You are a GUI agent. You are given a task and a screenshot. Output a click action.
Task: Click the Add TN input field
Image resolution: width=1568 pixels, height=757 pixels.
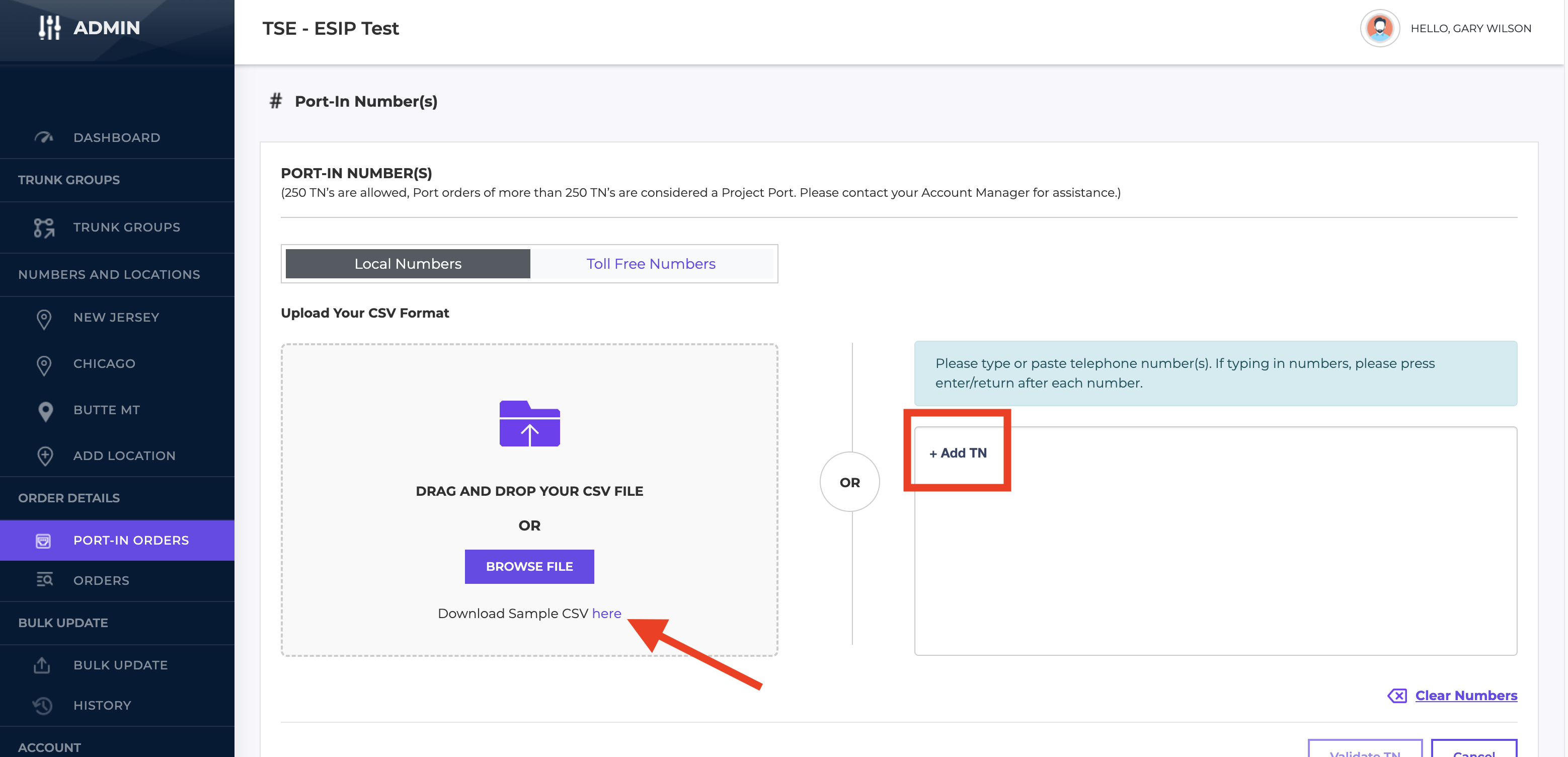point(958,453)
